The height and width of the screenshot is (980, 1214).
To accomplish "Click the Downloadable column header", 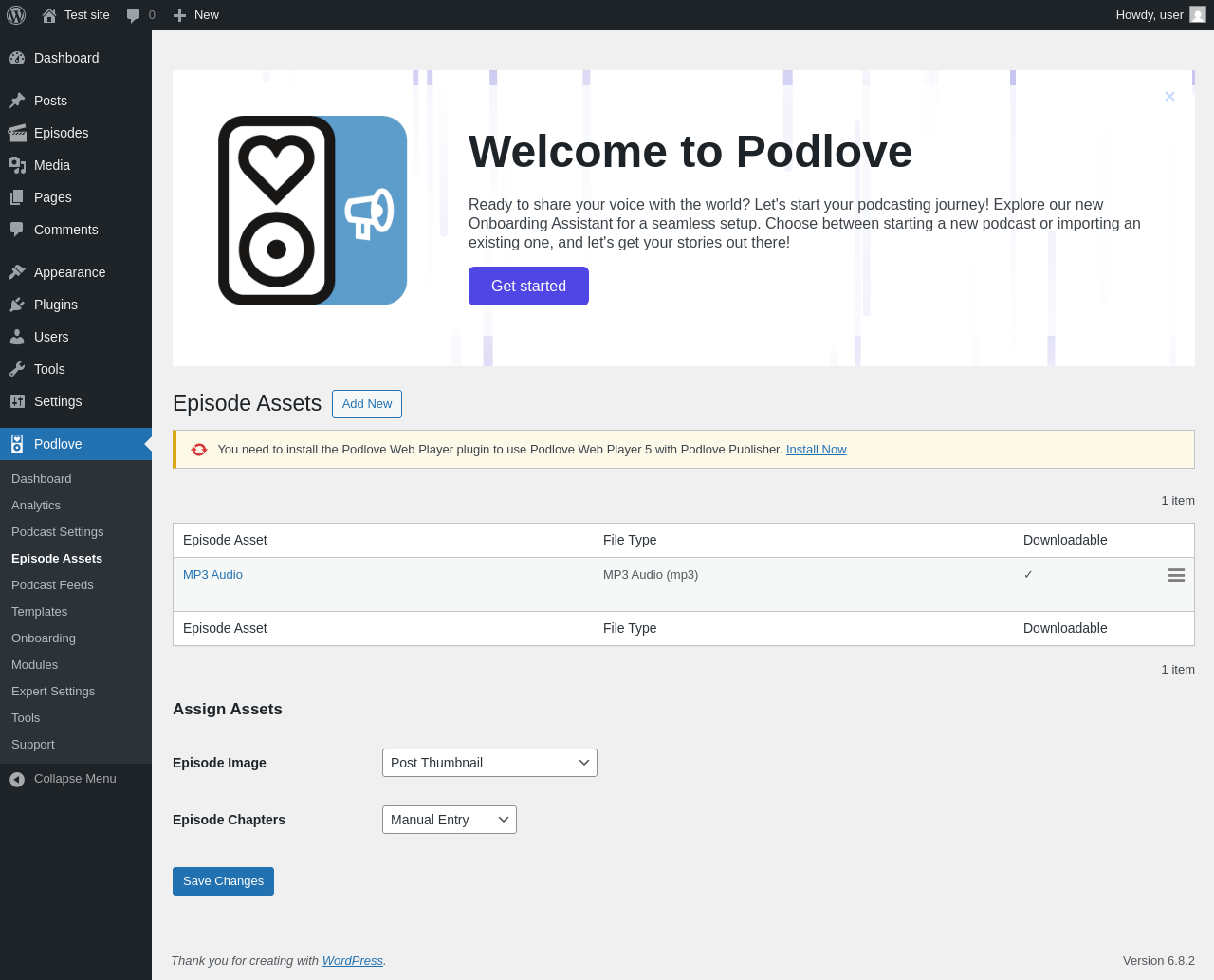I will (1065, 540).
